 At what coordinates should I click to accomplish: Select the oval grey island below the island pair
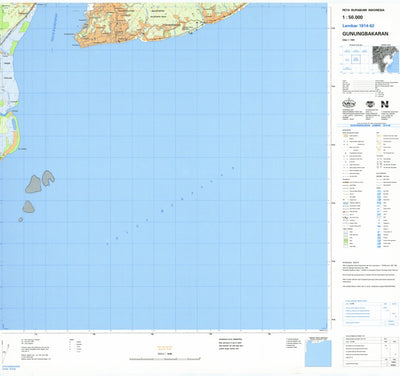pos(28,207)
